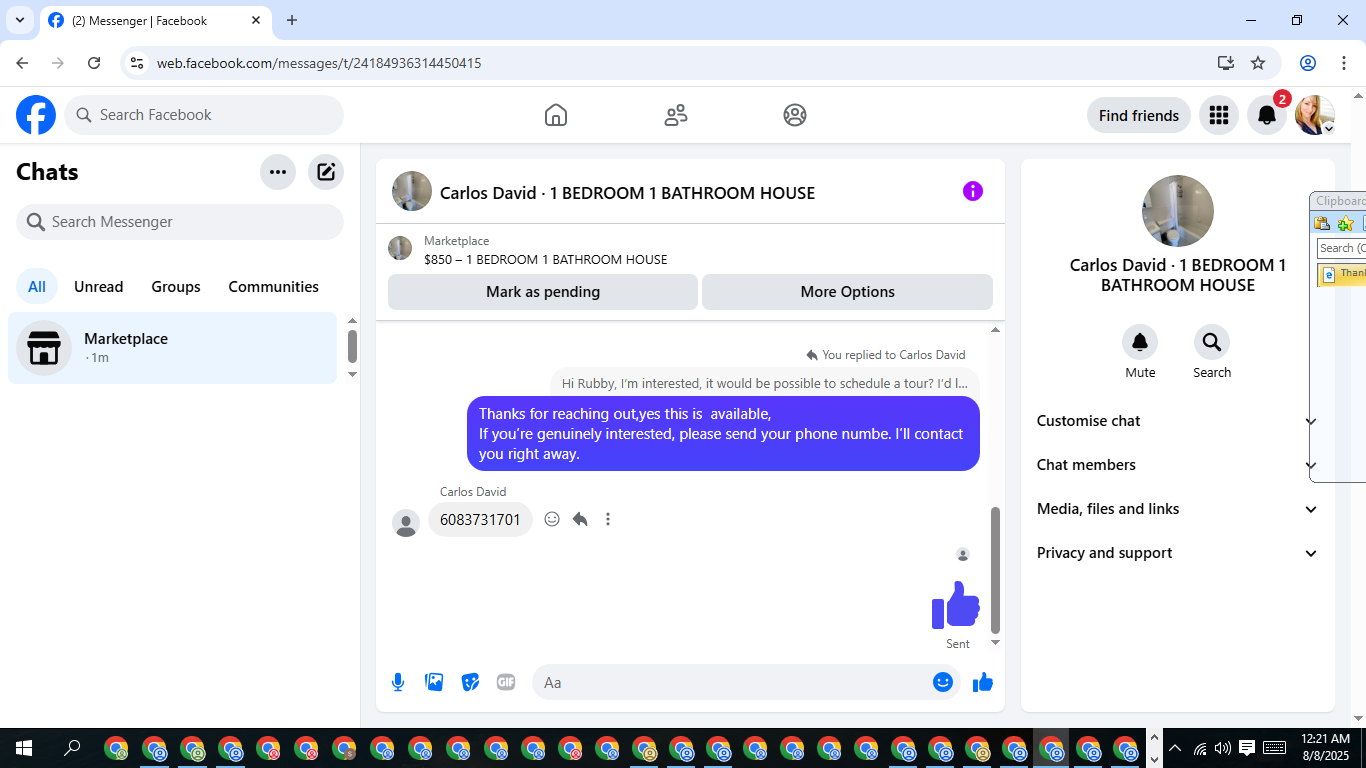Open the Groups circle icon in top navigation
1366x768 pixels.
[795, 115]
